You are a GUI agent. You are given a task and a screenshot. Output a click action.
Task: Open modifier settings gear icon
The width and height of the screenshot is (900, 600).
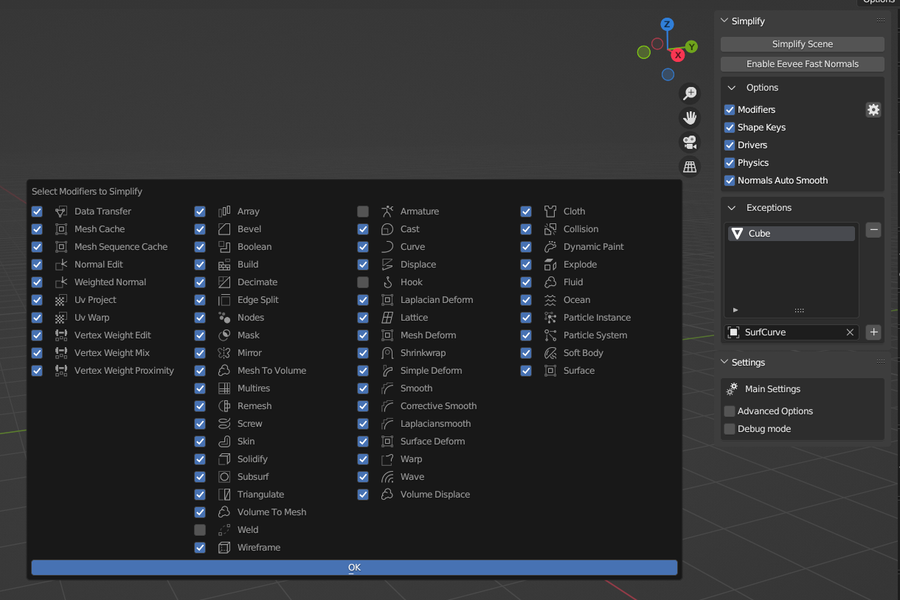(873, 110)
